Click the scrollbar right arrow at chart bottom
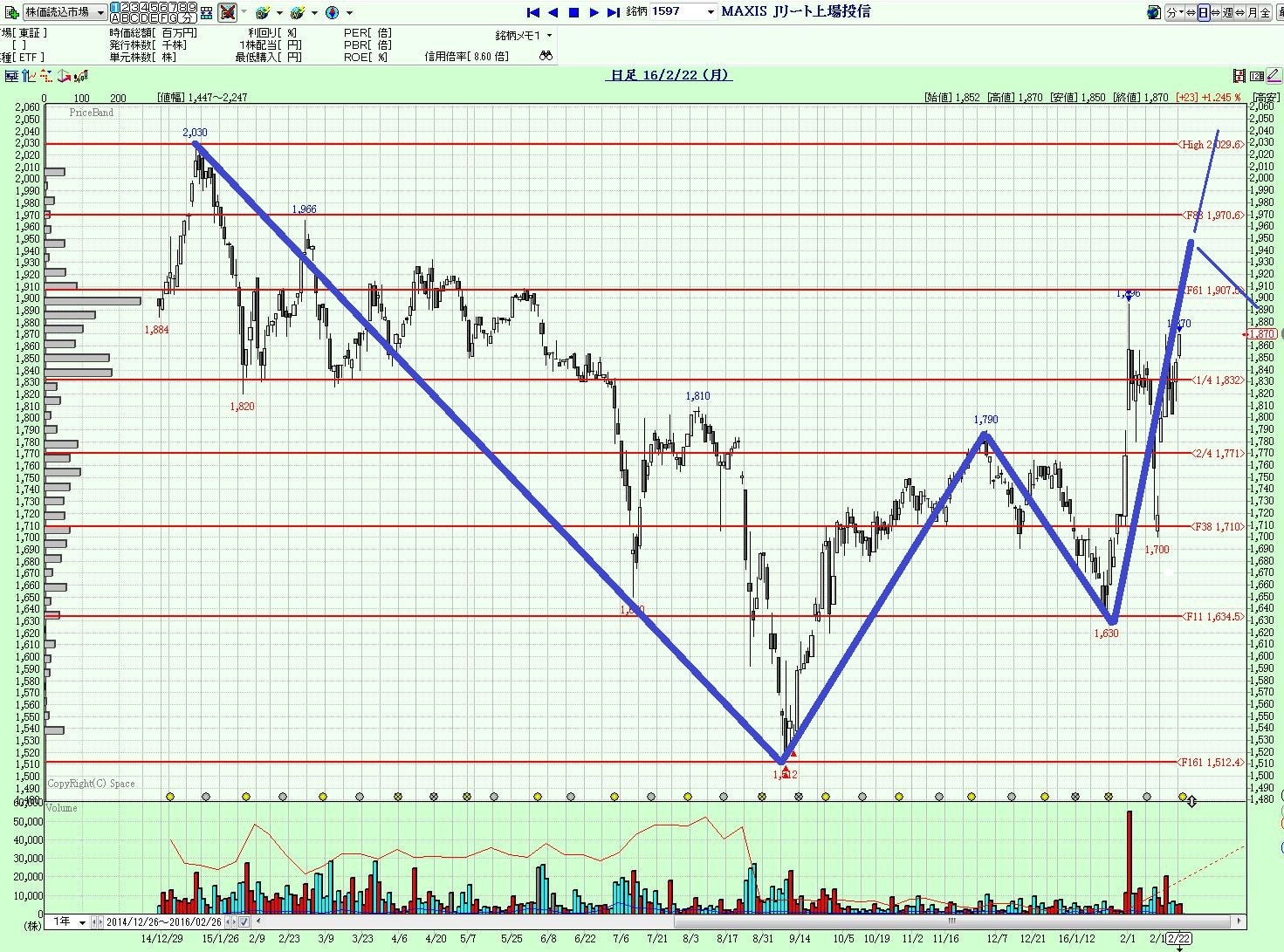The height and width of the screenshot is (952, 1284). coord(1239,921)
